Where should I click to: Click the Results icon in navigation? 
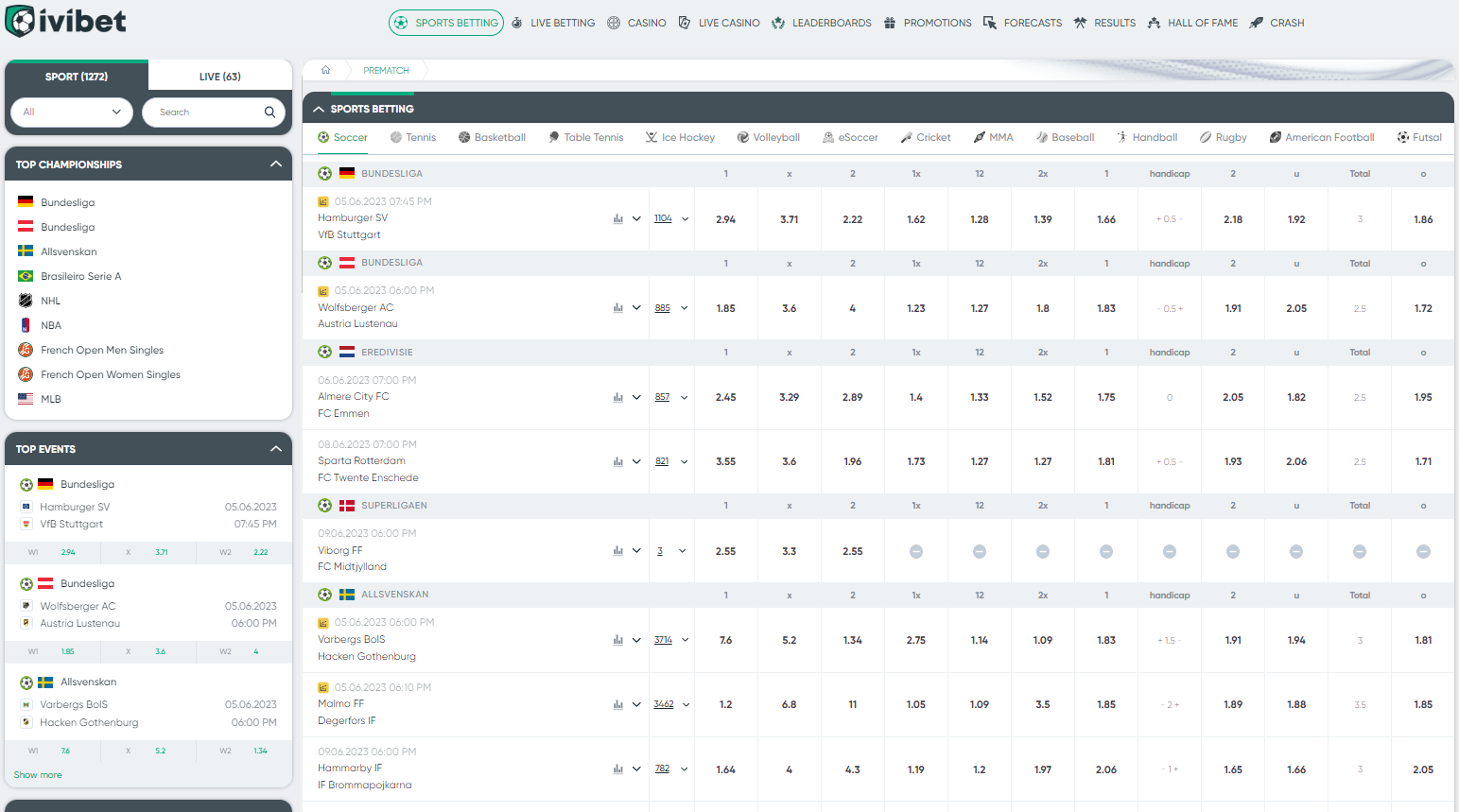click(1080, 23)
